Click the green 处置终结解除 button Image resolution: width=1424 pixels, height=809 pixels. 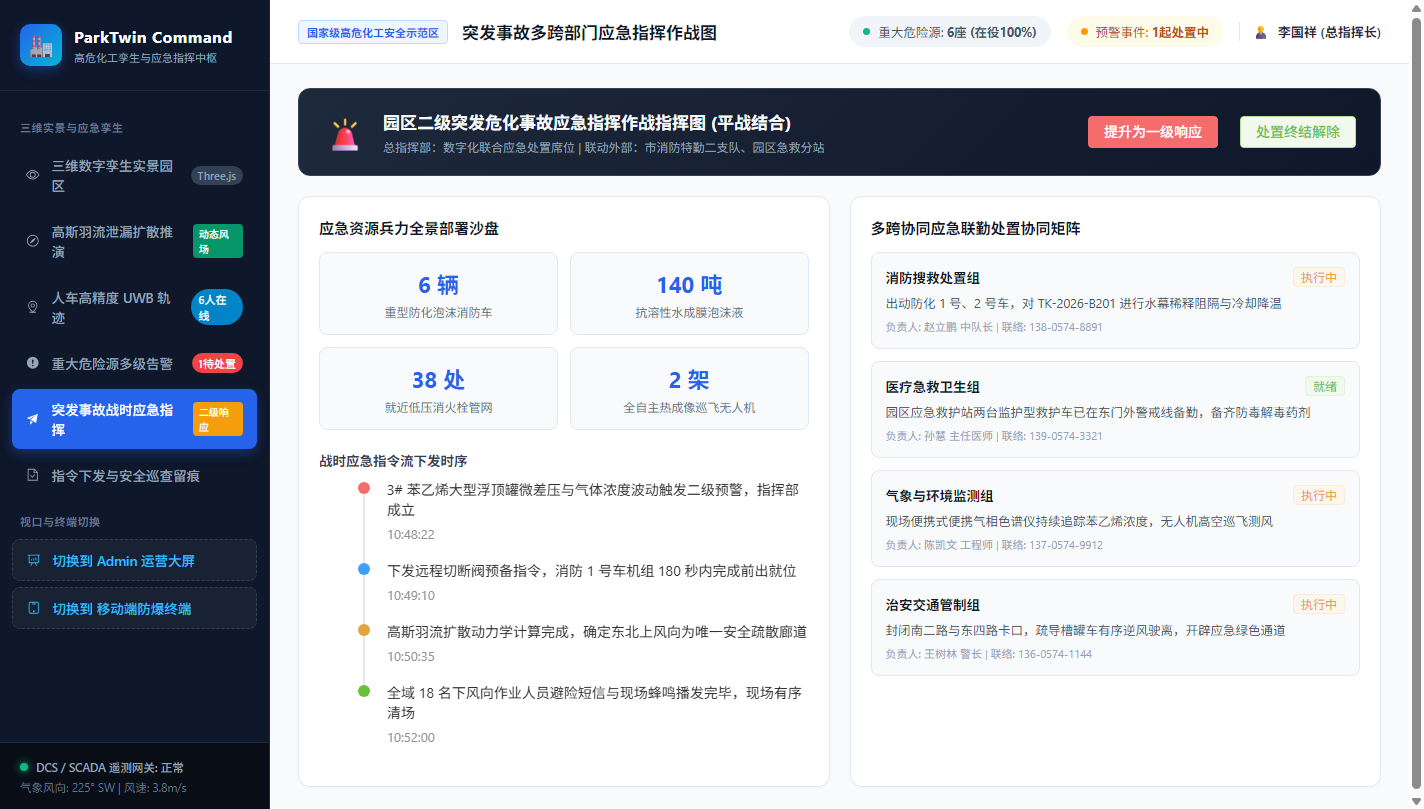point(1298,132)
